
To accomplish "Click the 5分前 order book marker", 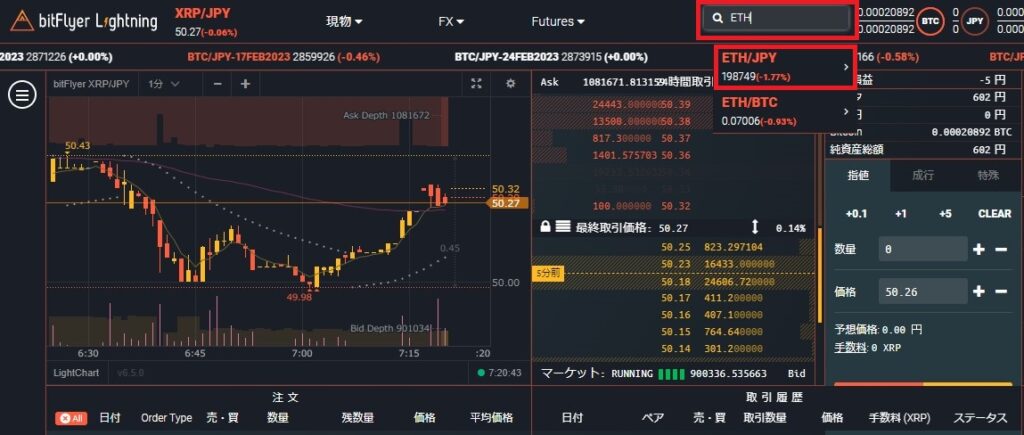I will click(547, 274).
